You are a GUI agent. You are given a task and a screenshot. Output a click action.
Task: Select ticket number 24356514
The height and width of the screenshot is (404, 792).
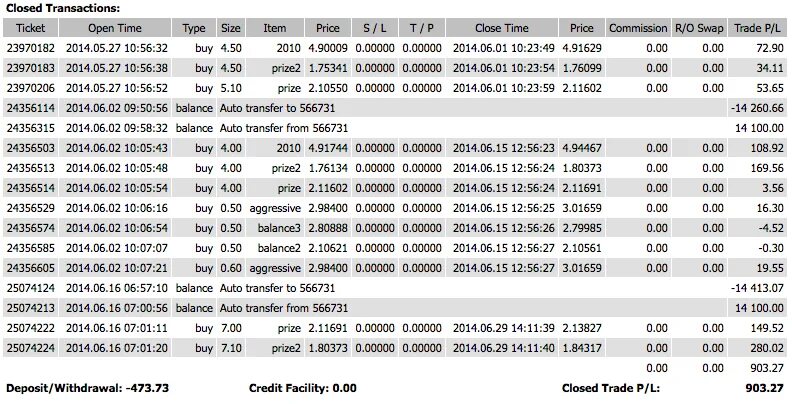31,188
